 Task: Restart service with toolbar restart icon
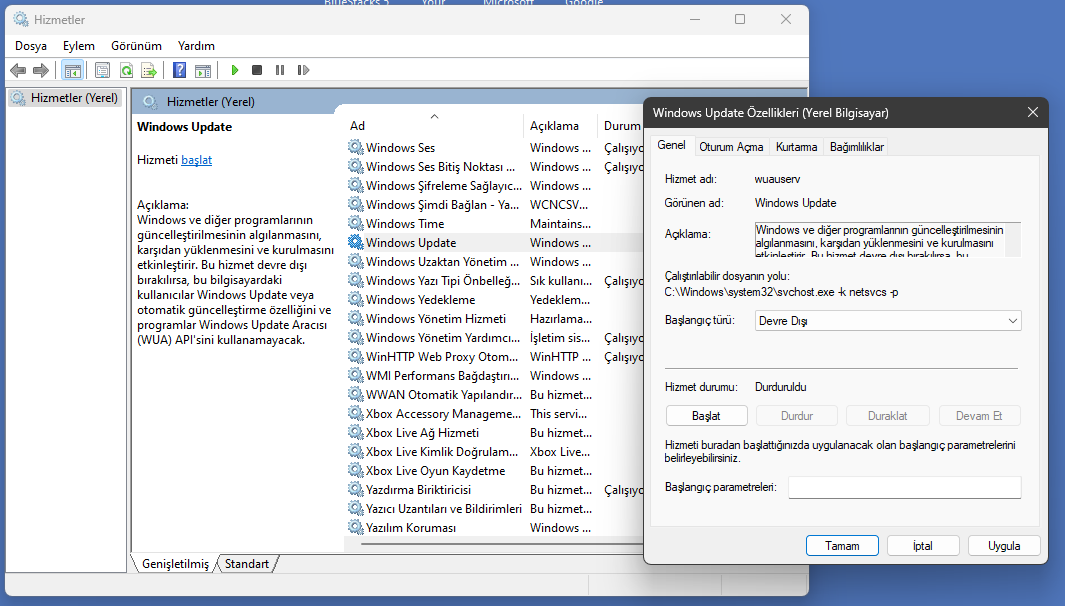[x=303, y=70]
